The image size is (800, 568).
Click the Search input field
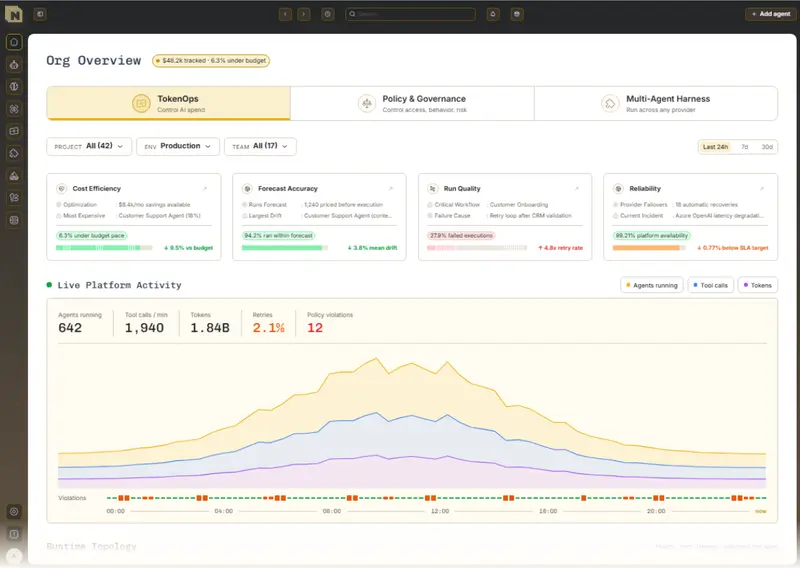click(411, 14)
